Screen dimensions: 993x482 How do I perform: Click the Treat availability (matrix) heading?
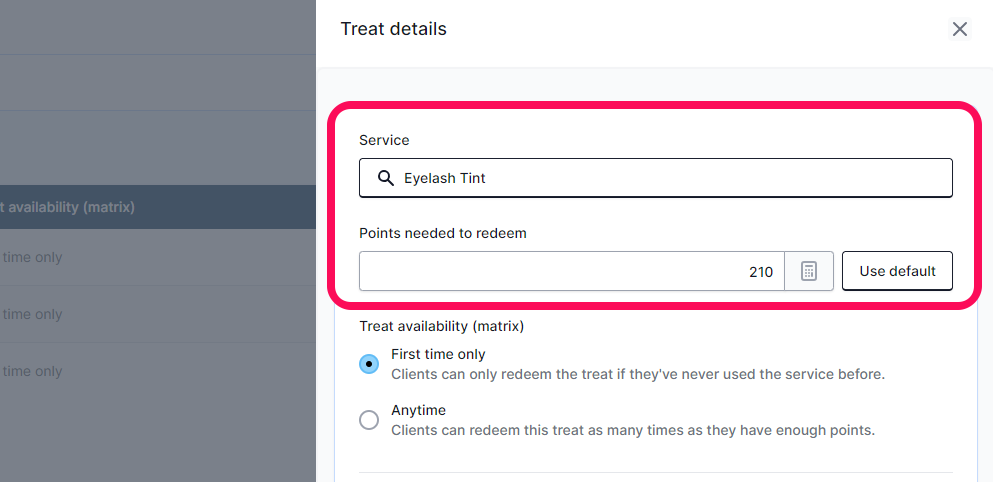tap(441, 326)
